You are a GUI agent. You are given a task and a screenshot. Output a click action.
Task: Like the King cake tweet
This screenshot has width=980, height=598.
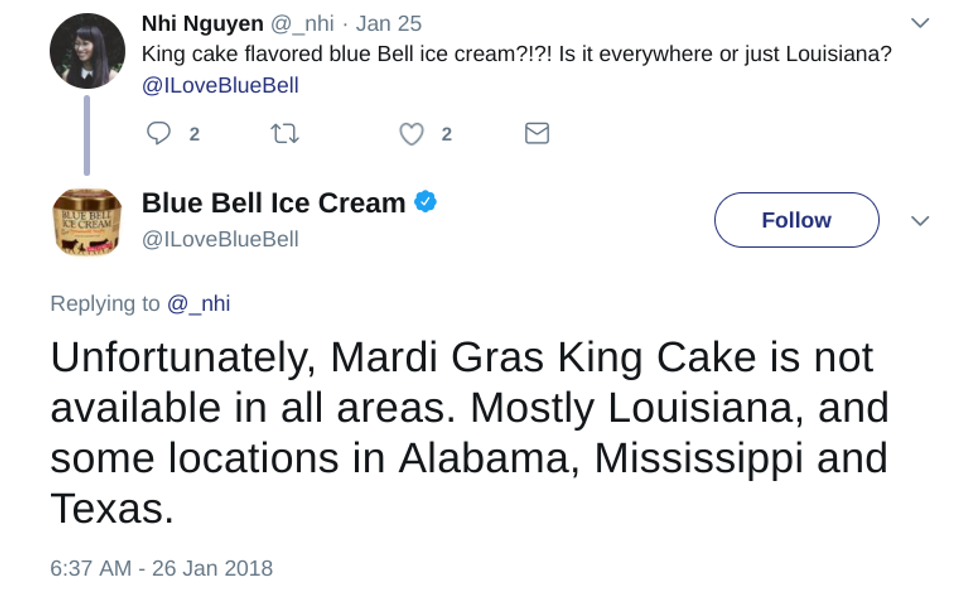[411, 134]
